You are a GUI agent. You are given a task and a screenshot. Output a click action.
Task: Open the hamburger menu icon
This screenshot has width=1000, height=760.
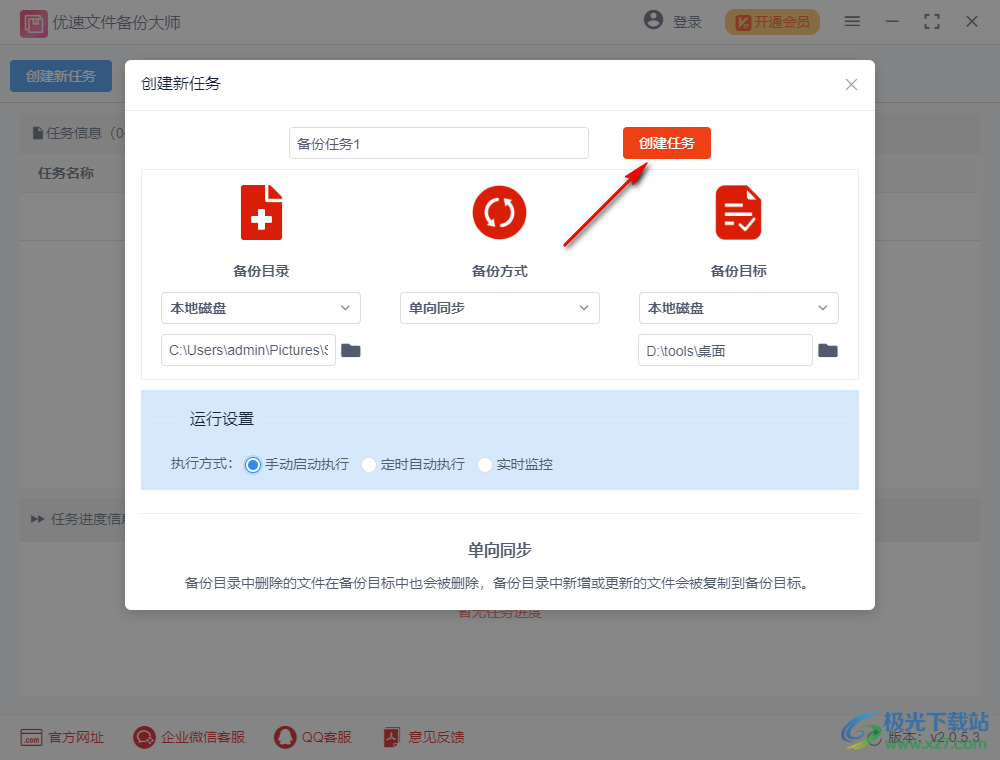852,21
